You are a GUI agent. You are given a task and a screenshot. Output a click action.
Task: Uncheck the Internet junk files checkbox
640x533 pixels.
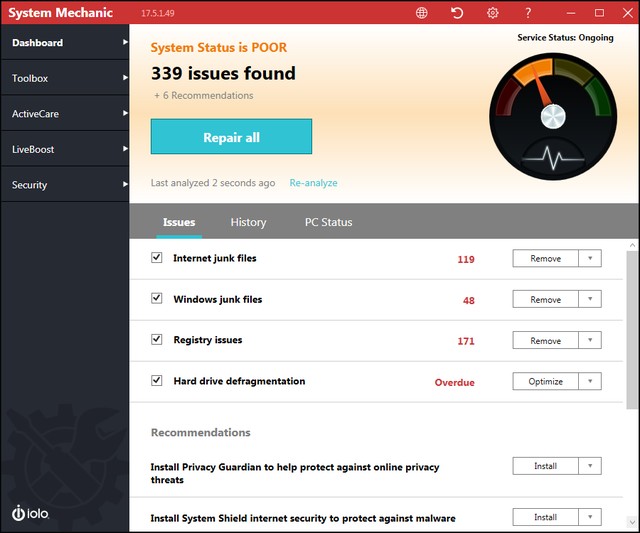point(156,258)
